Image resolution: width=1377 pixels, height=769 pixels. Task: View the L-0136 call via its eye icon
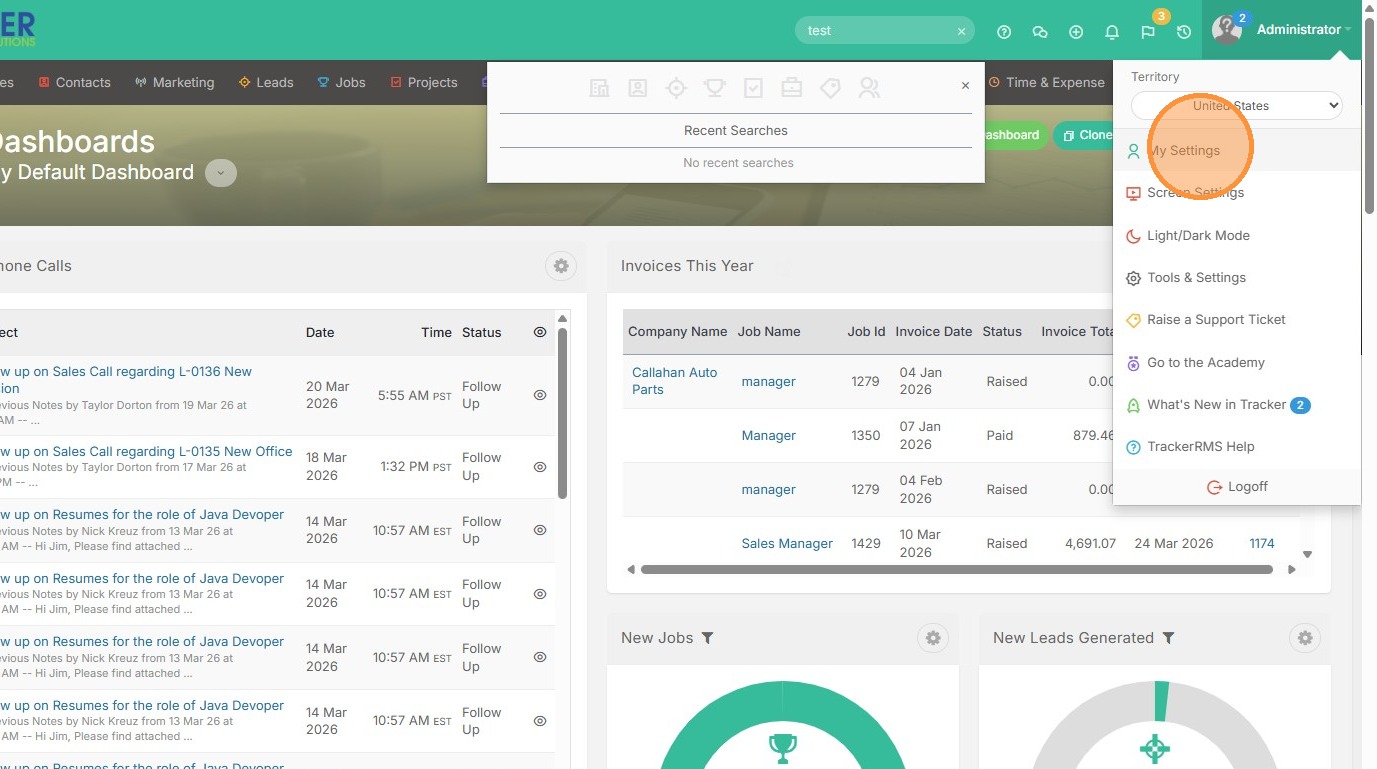click(x=540, y=395)
